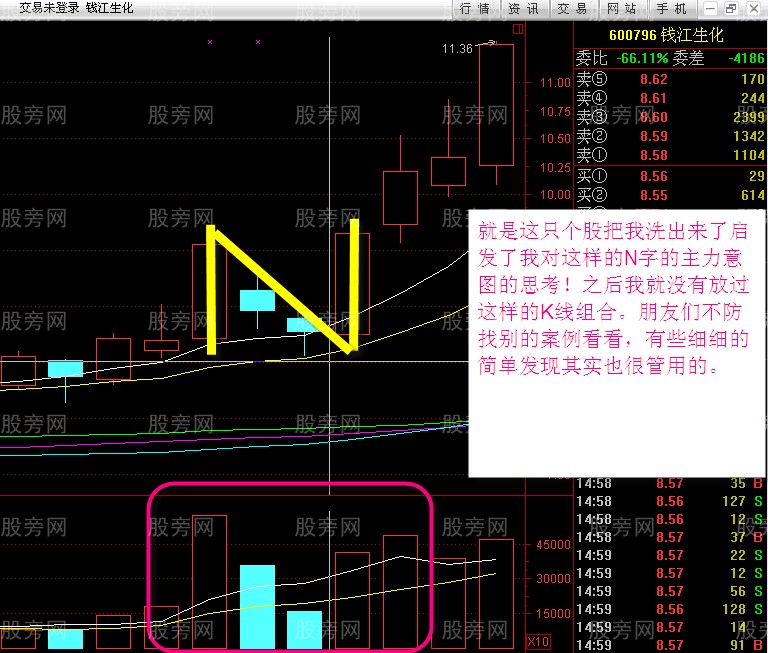Click the stock title 600796 钱江生化
This screenshot has height=653, width=768.
click(666, 35)
